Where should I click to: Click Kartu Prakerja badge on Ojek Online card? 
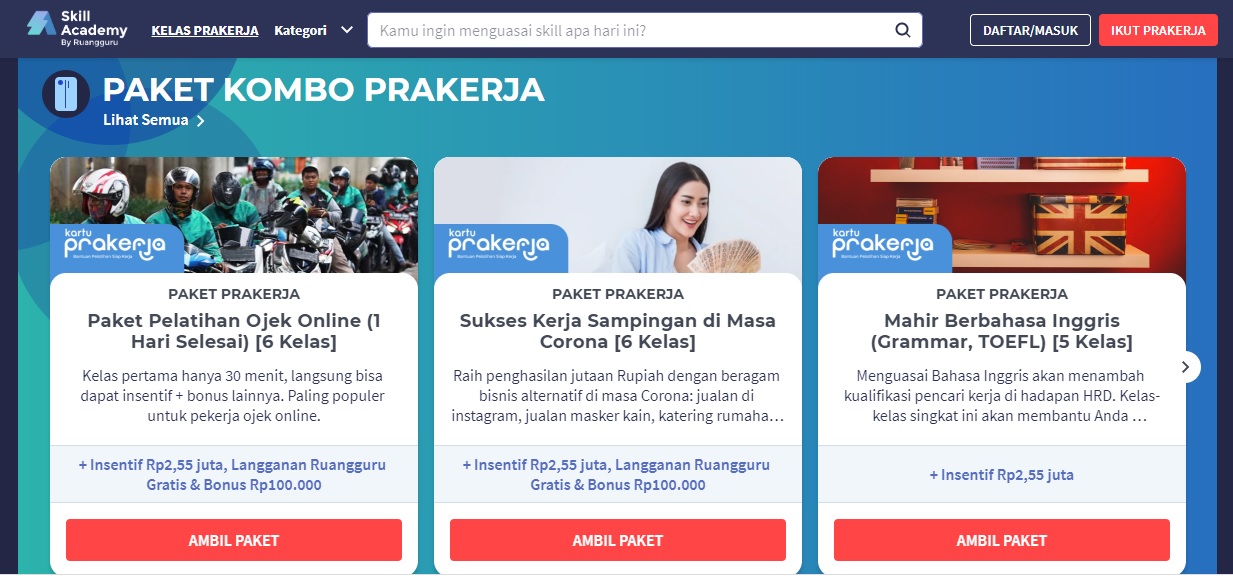(116, 248)
